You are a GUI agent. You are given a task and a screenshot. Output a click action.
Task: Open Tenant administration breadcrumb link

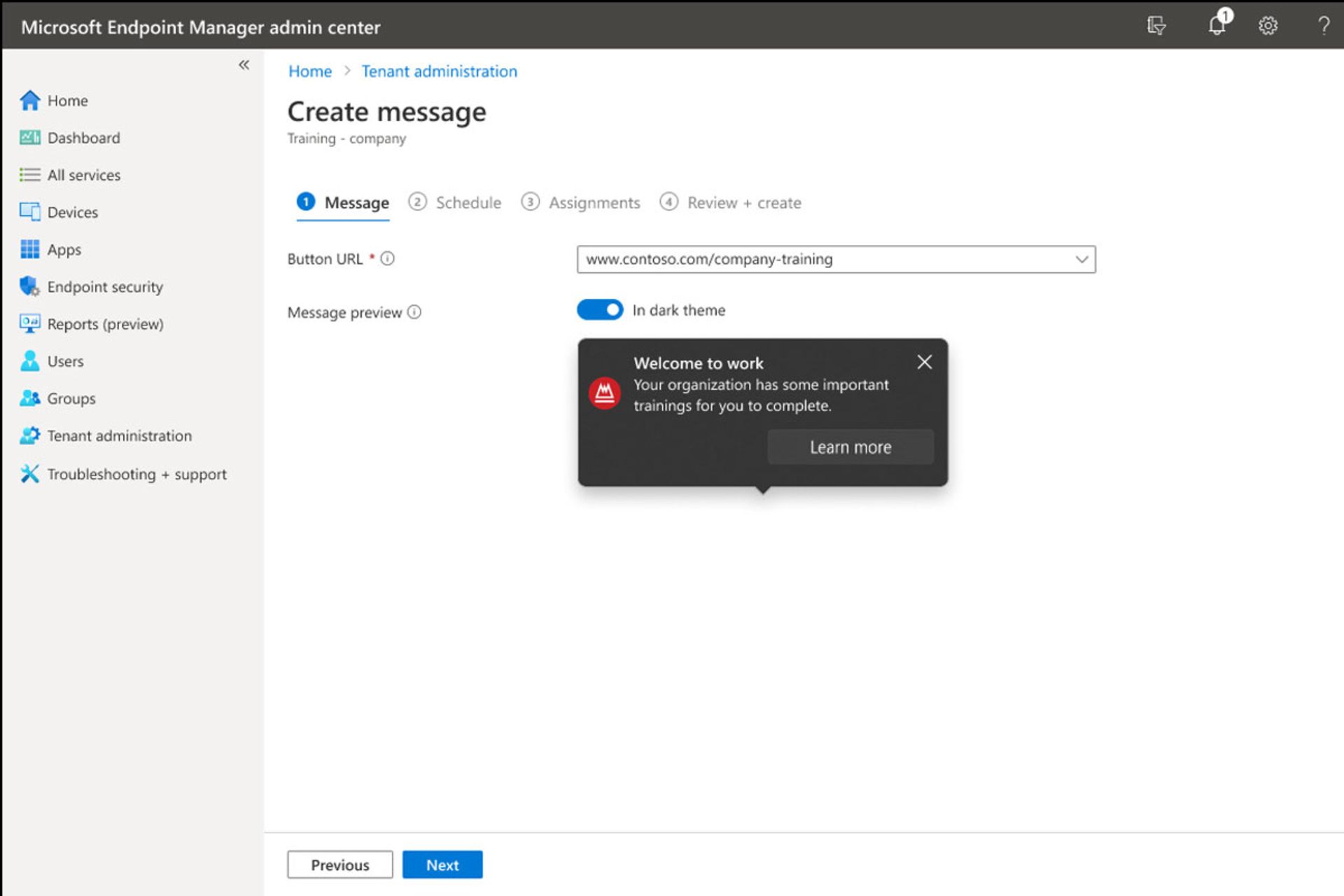pos(439,71)
